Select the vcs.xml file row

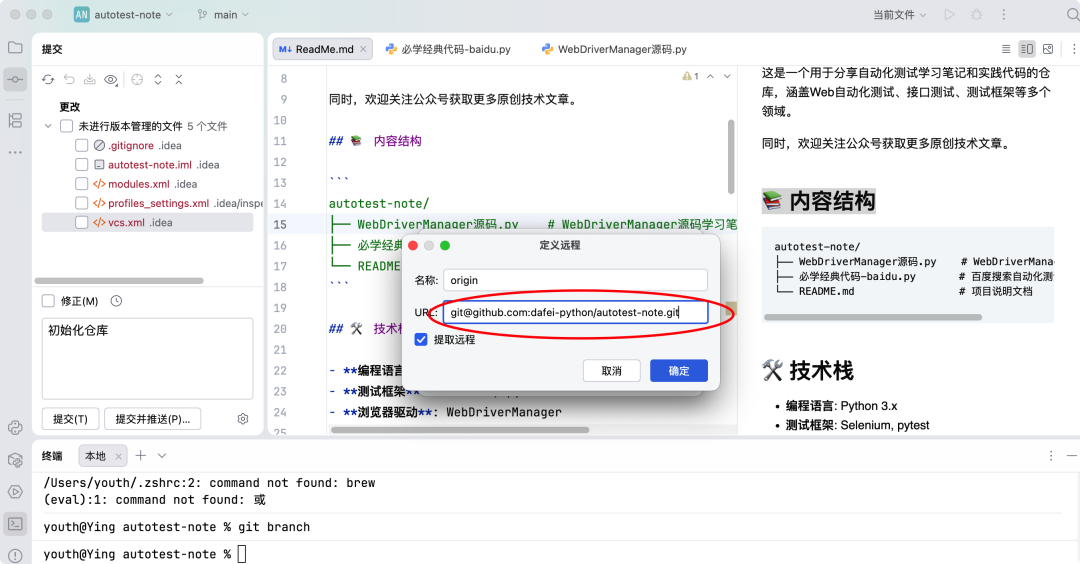[x=147, y=222]
